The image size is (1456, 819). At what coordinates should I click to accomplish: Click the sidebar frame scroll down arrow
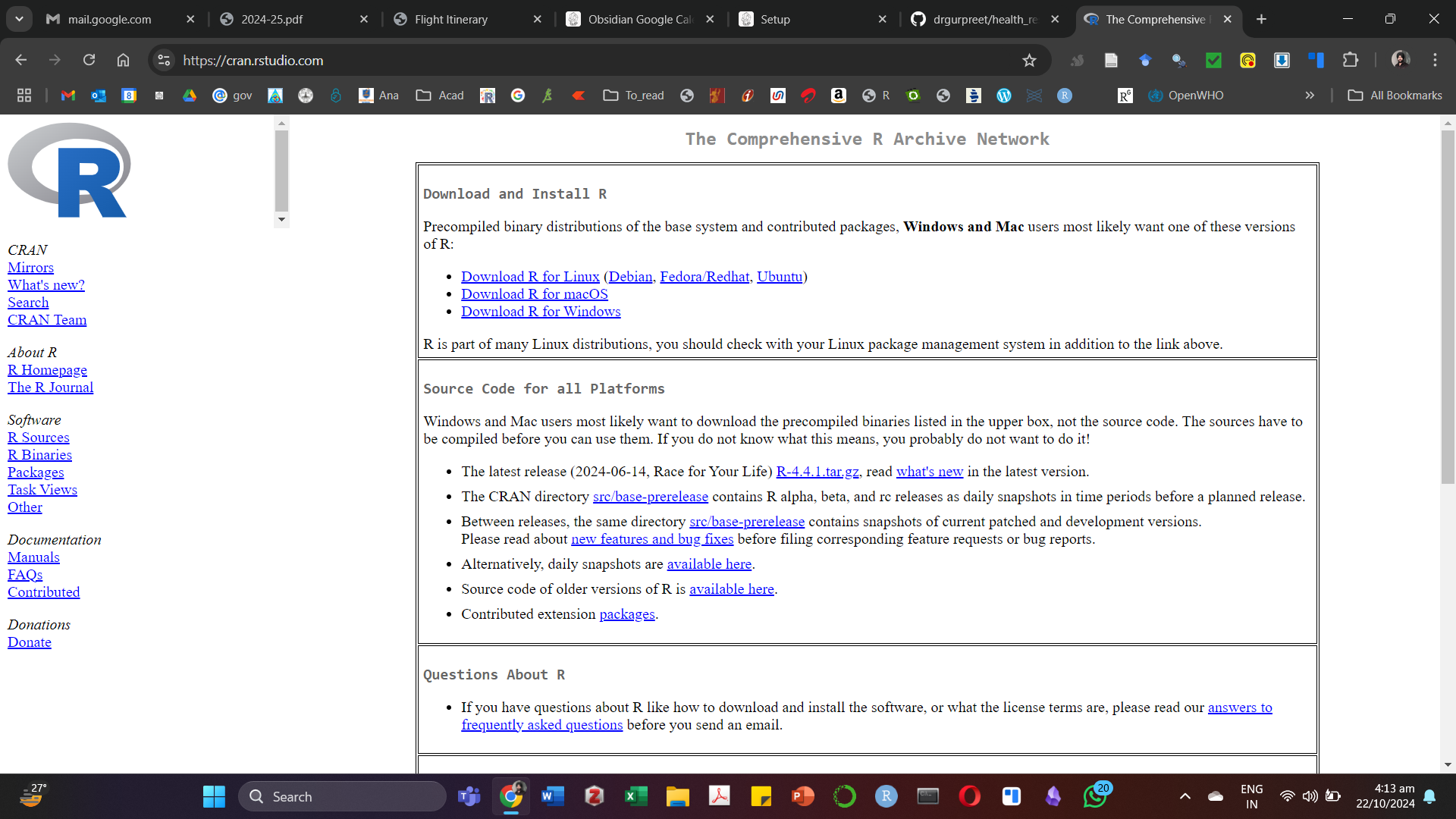[281, 220]
